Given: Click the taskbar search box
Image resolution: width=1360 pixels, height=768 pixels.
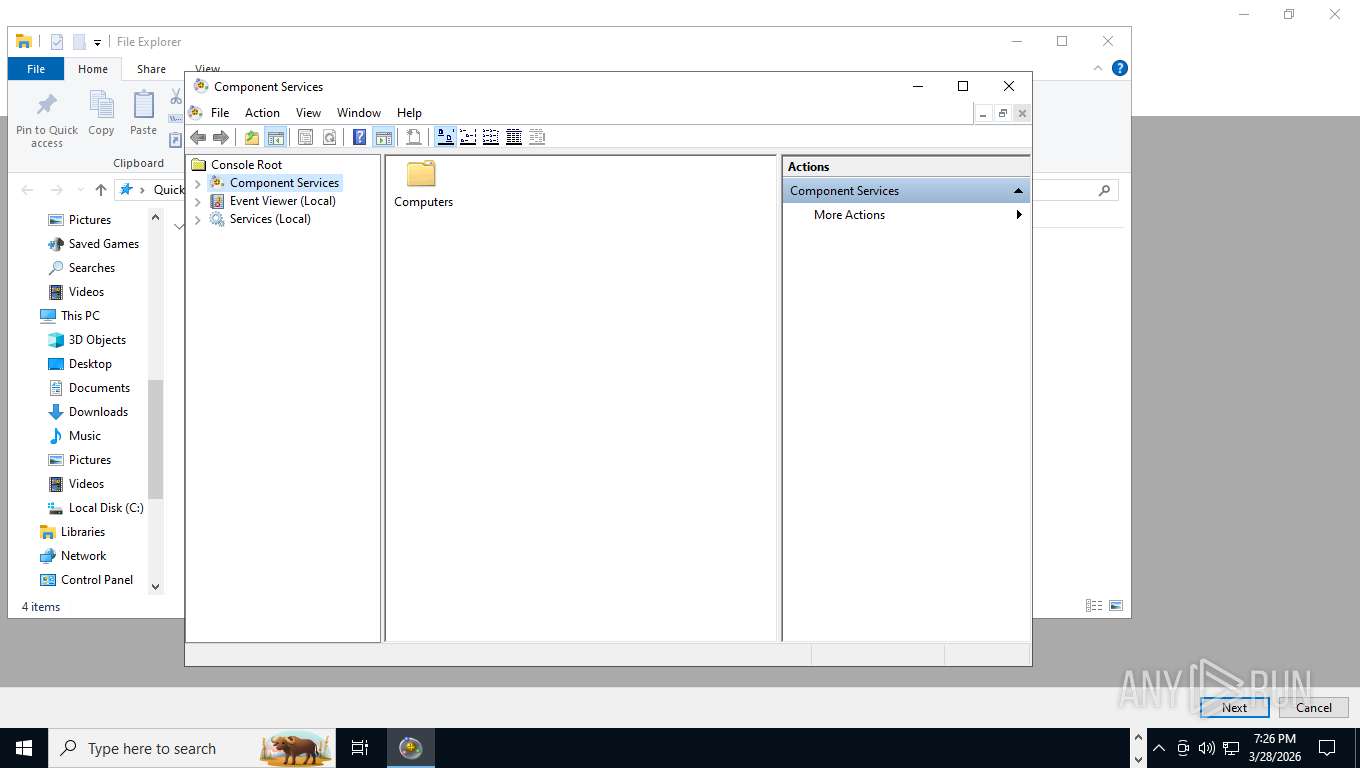Looking at the screenshot, I should pyautogui.click(x=192, y=748).
